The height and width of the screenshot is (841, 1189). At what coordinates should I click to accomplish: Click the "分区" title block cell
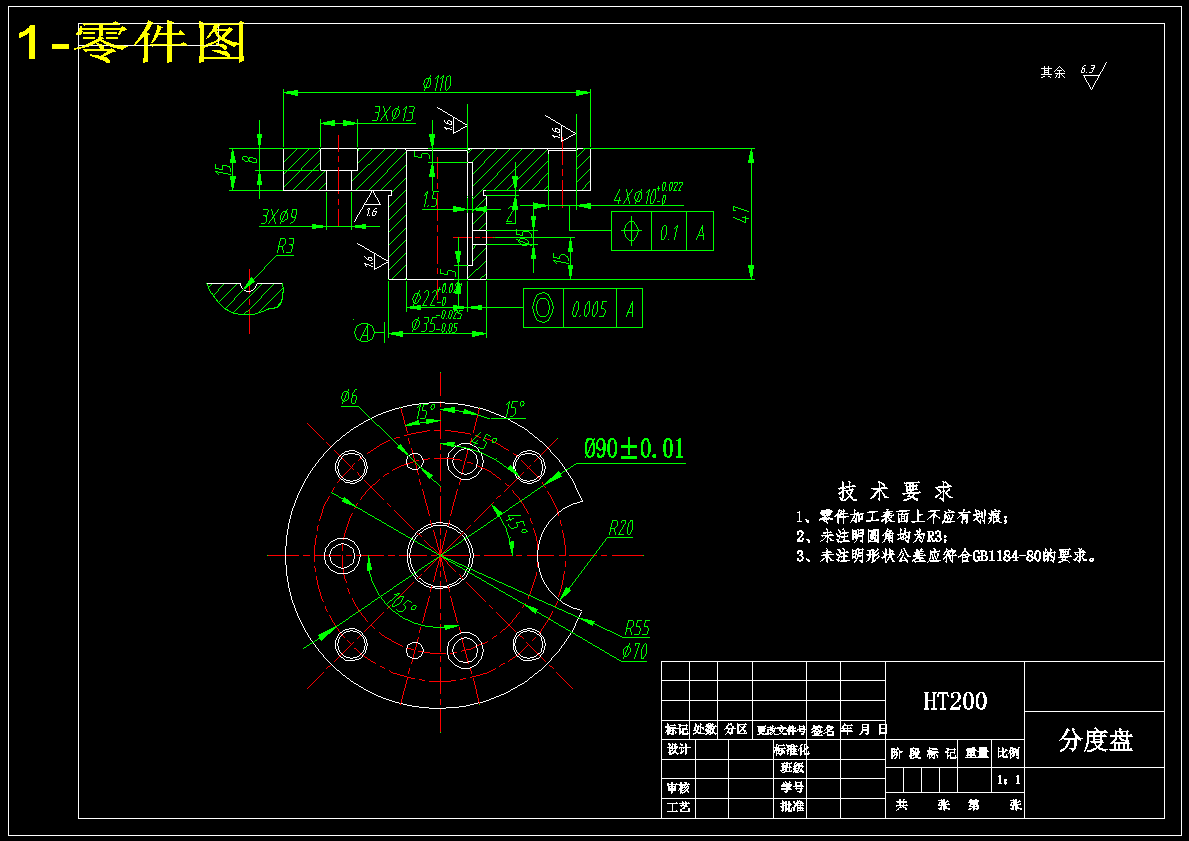coord(736,730)
